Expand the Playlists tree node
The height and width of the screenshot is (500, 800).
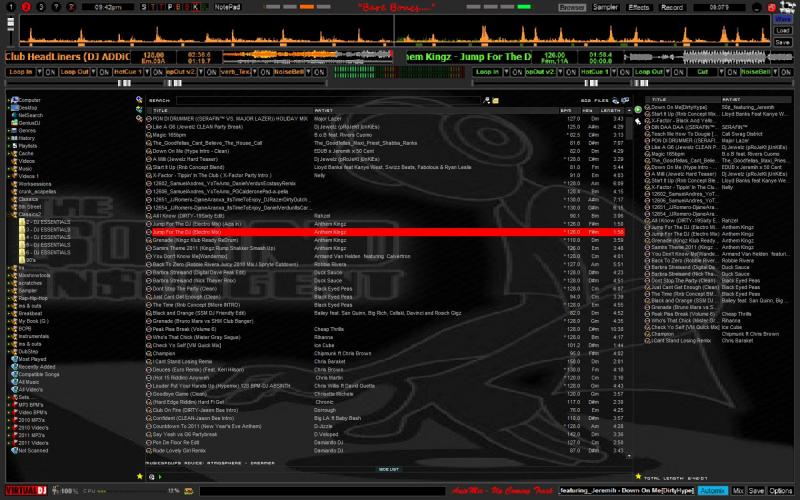[9, 146]
